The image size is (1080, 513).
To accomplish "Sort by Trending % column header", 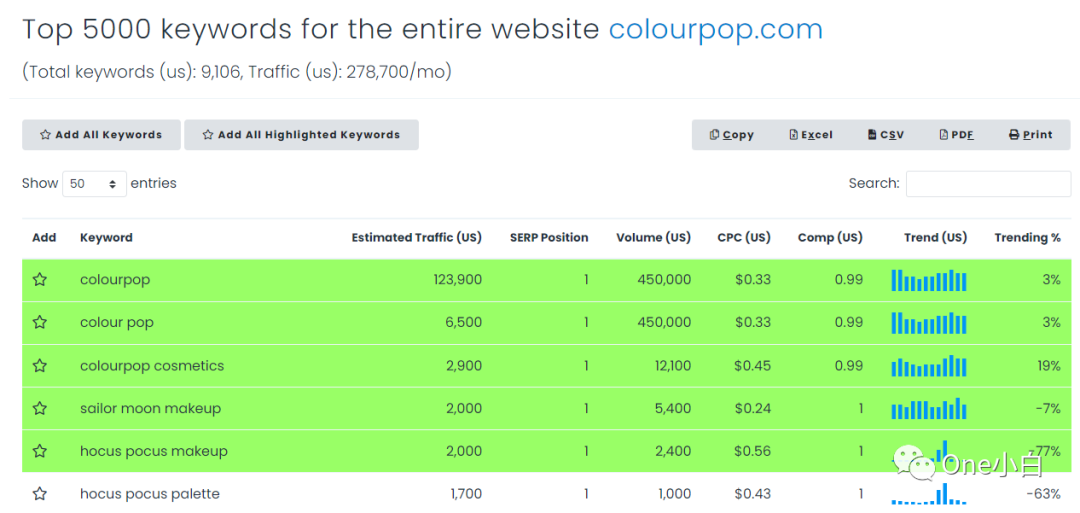I will [x=1028, y=238].
